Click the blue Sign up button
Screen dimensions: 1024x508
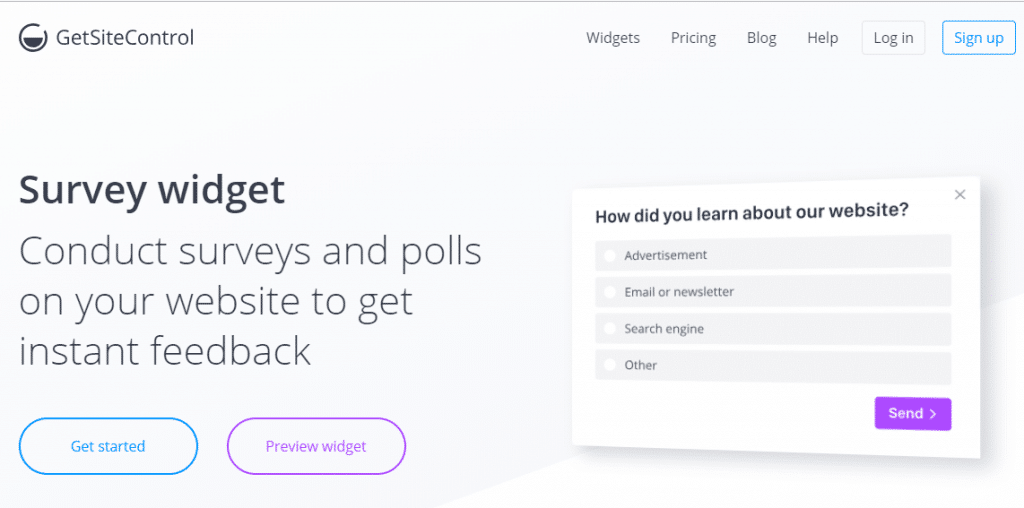(978, 38)
